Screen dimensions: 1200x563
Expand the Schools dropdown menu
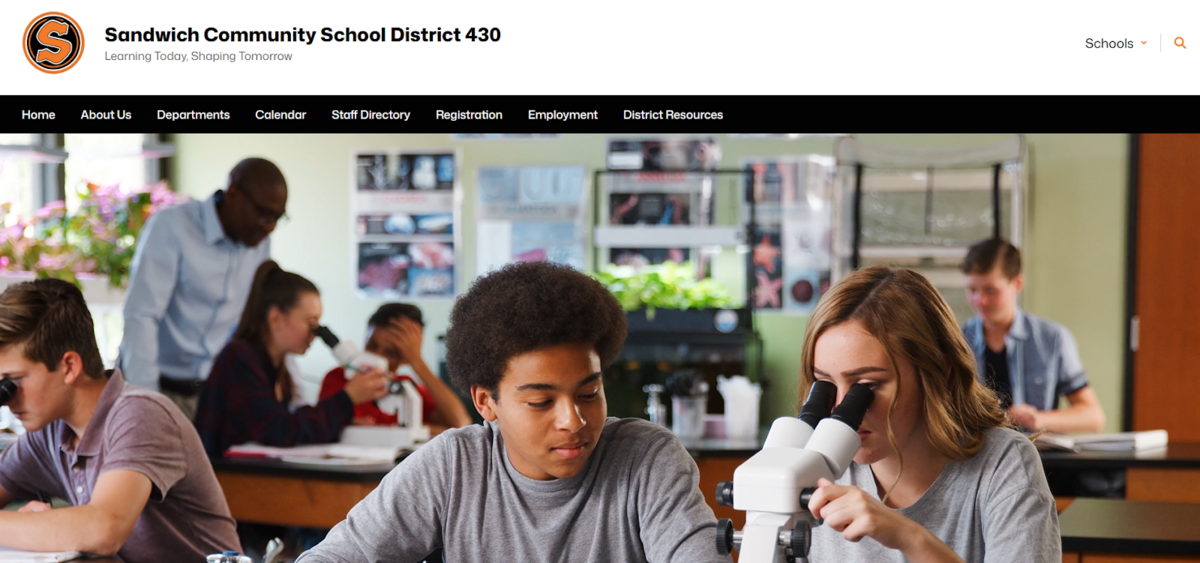1116,43
